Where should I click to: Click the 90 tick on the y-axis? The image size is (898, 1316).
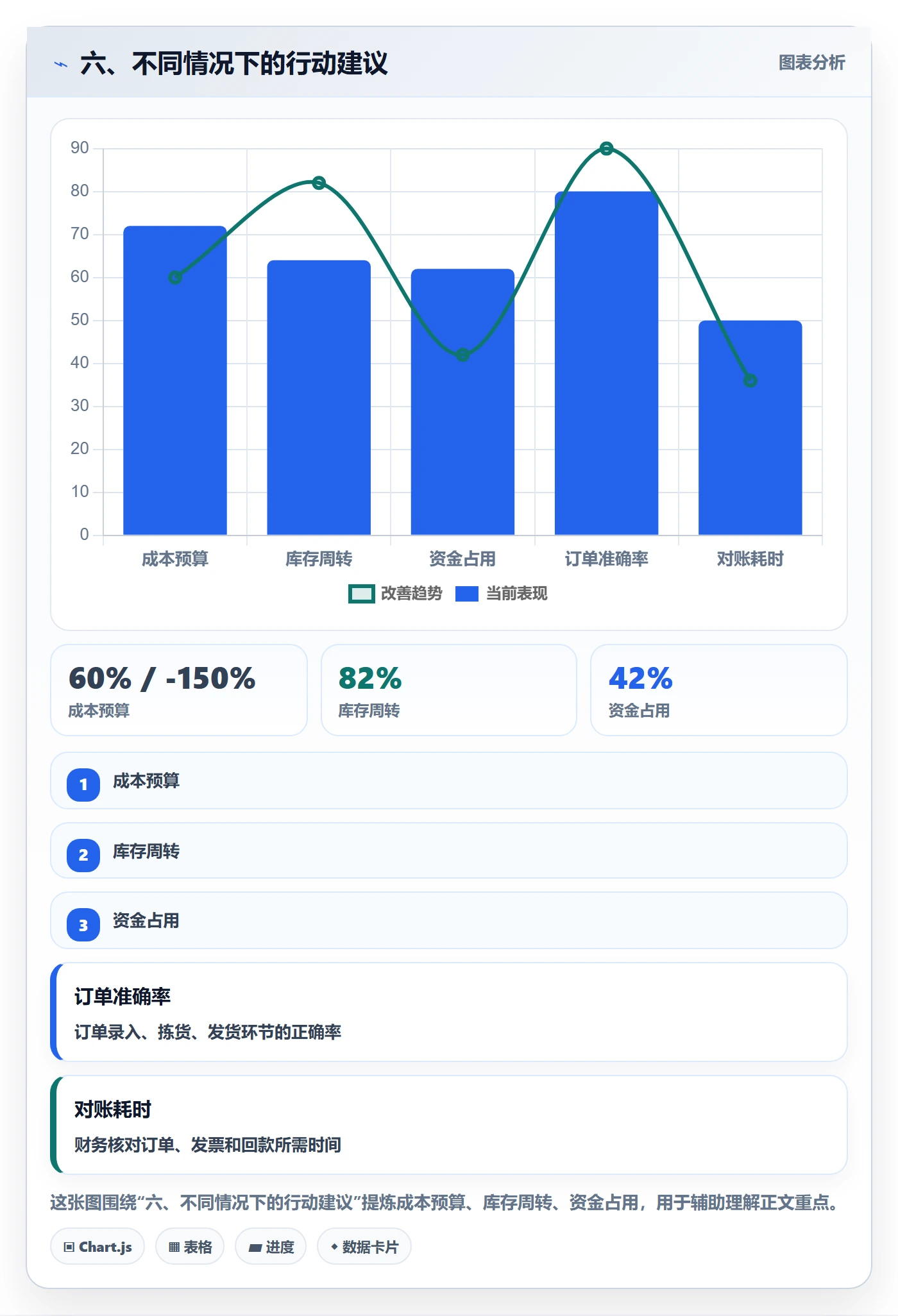(x=80, y=148)
